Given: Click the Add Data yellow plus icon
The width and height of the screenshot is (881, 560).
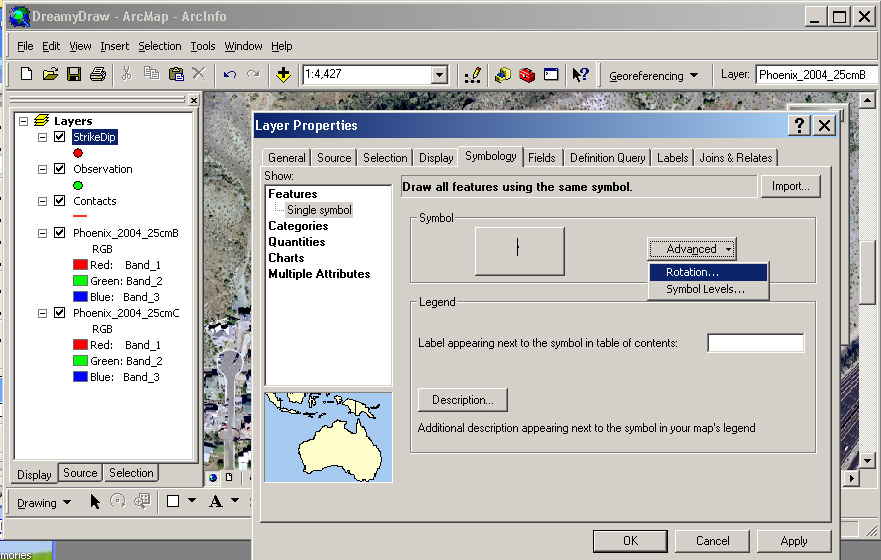Looking at the screenshot, I should (283, 74).
